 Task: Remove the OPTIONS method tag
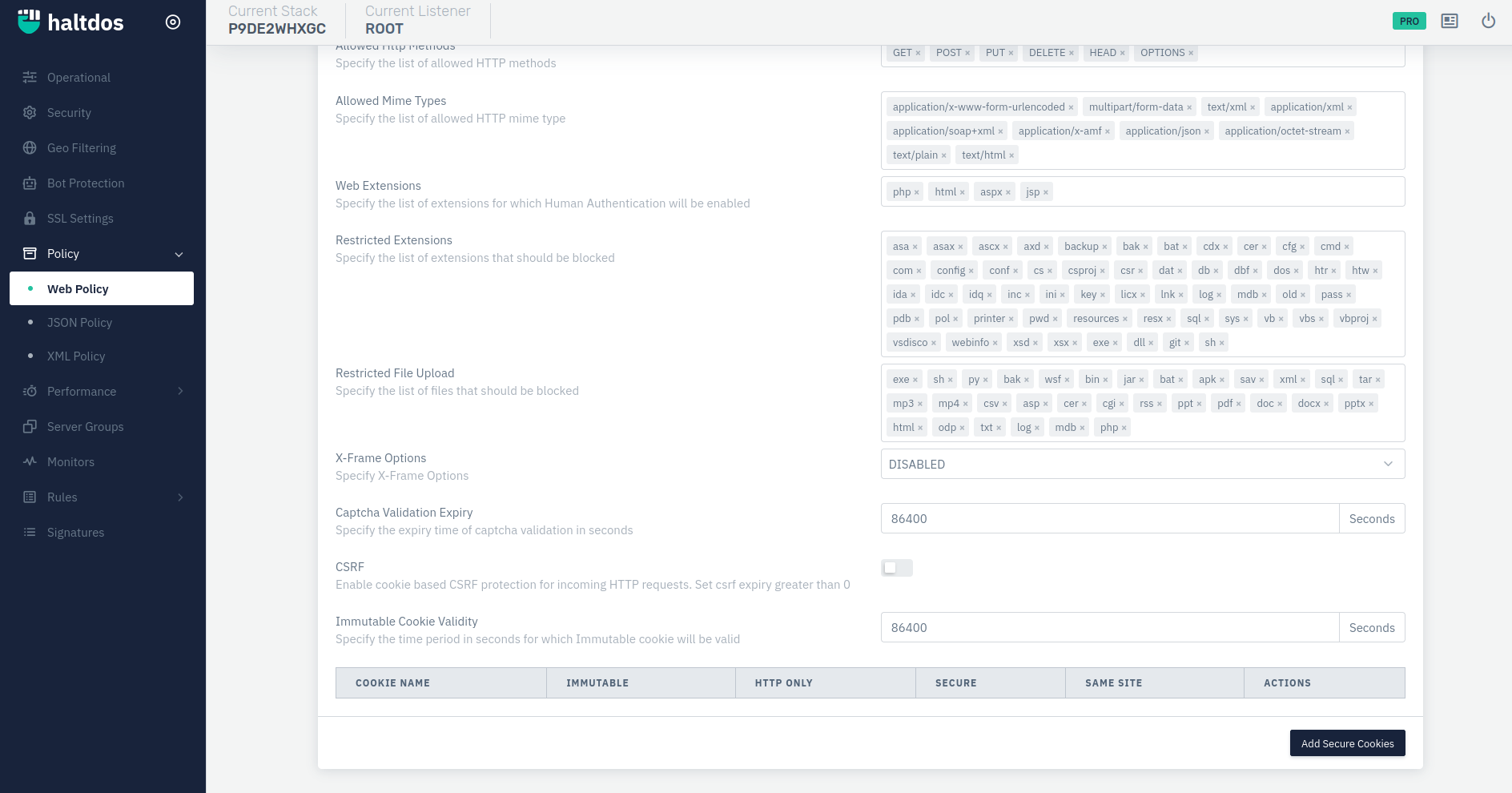1191,54
